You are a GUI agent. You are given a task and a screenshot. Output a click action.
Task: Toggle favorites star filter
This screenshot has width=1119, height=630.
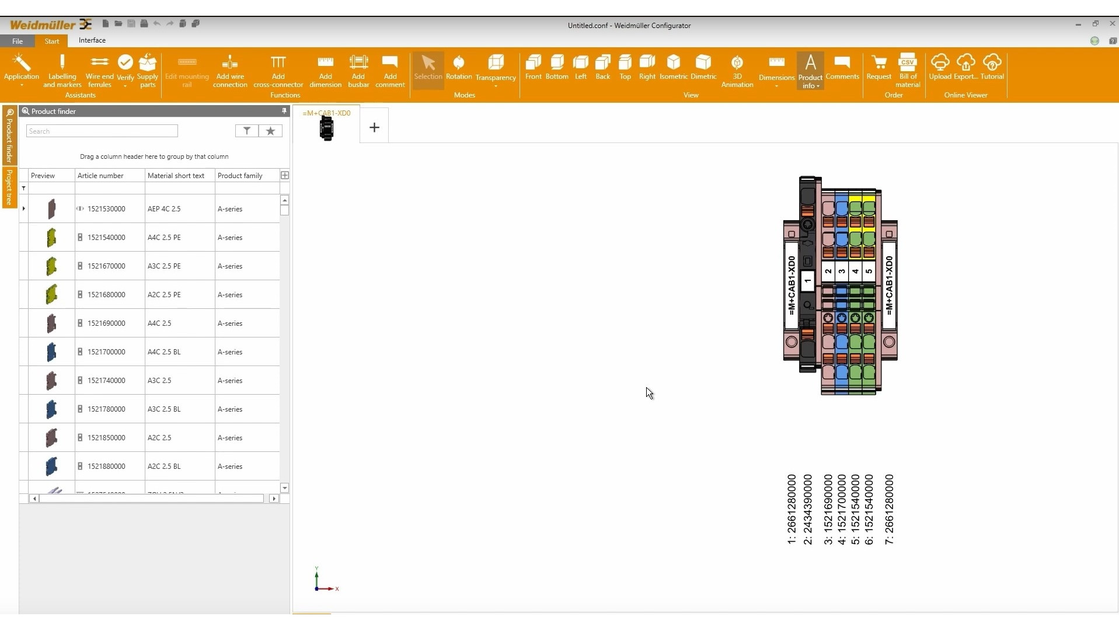click(270, 131)
